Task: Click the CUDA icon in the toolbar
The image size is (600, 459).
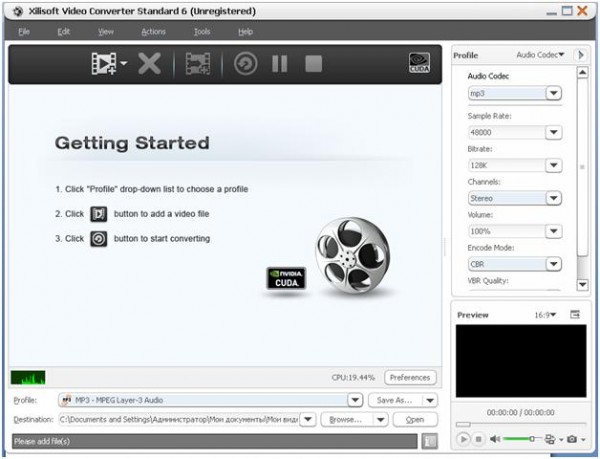Action: click(x=419, y=63)
